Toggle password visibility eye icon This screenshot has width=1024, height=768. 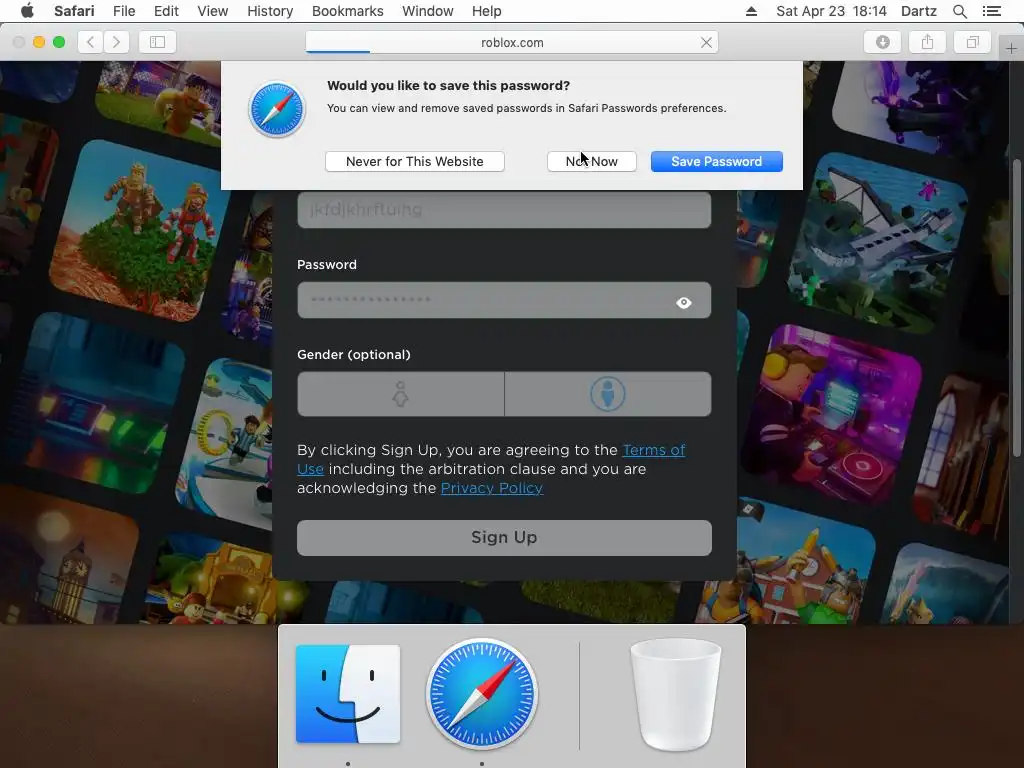684,302
